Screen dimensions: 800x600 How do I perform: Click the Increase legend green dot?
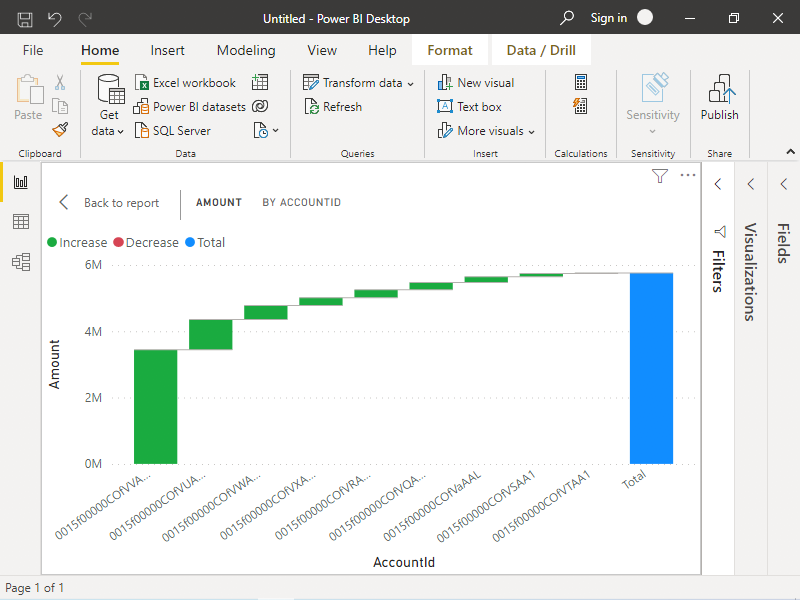pyautogui.click(x=52, y=242)
